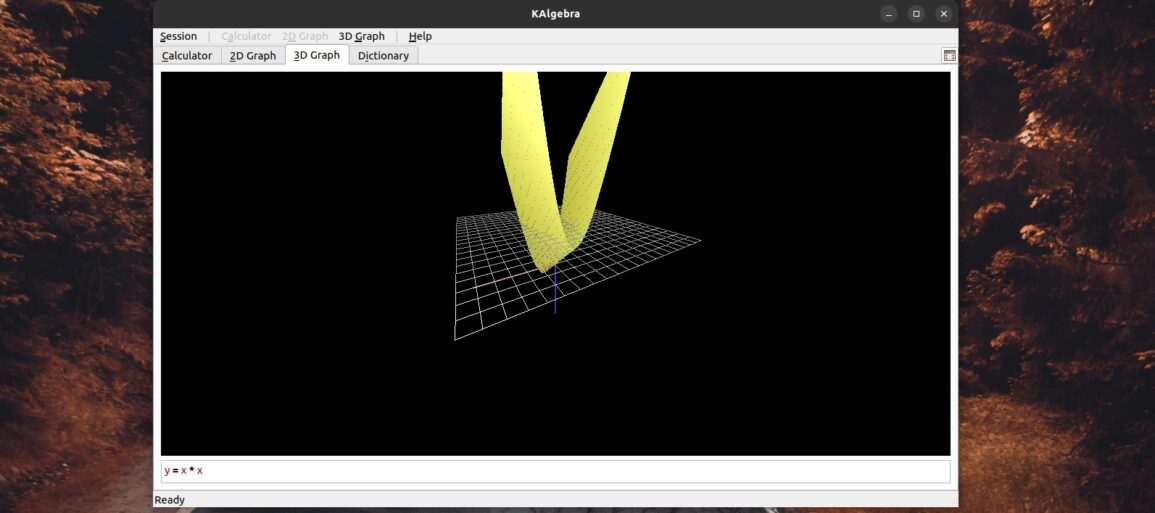The height and width of the screenshot is (513, 1155).
Task: Click the Ready status bar text
Action: [169, 500]
